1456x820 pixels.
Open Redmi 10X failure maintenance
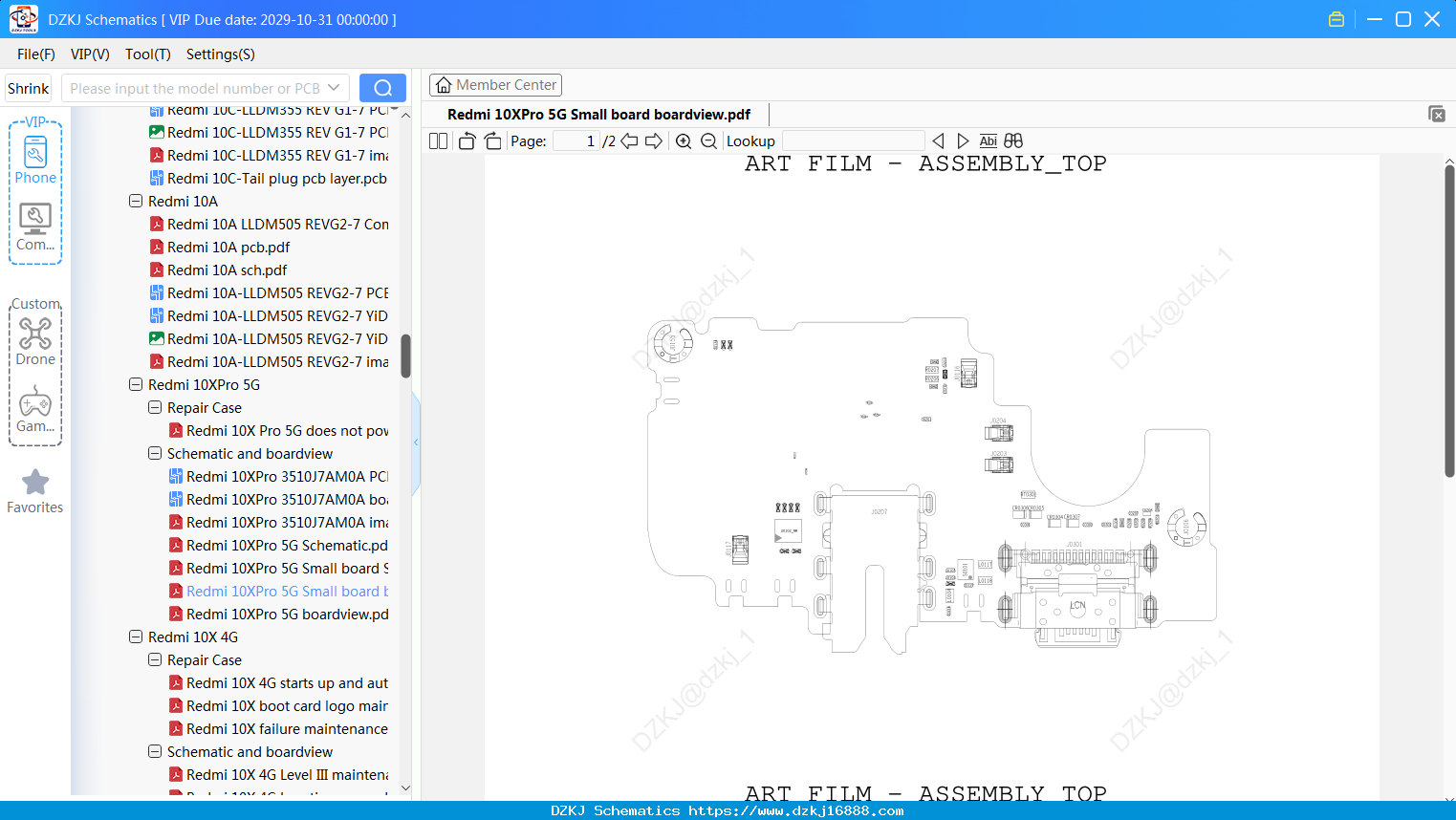288,728
